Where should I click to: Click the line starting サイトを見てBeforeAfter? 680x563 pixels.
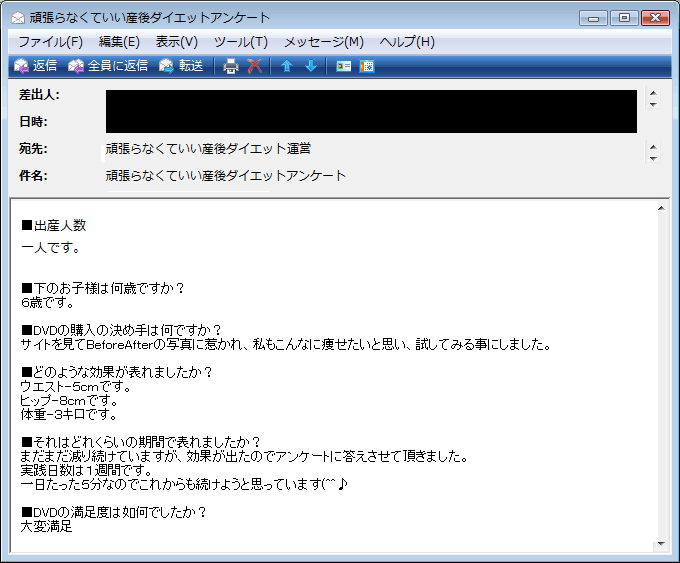click(x=286, y=344)
